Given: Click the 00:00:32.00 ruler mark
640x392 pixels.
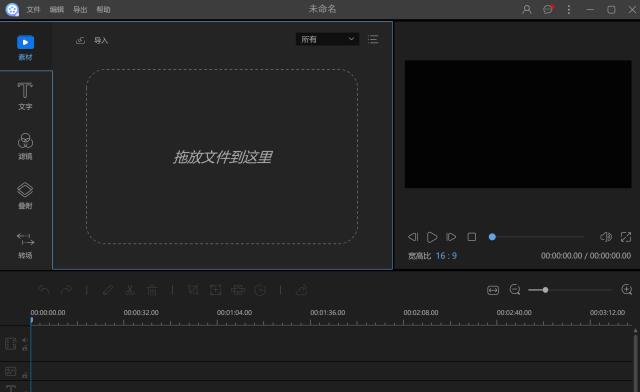Looking at the screenshot, I should 141,312.
